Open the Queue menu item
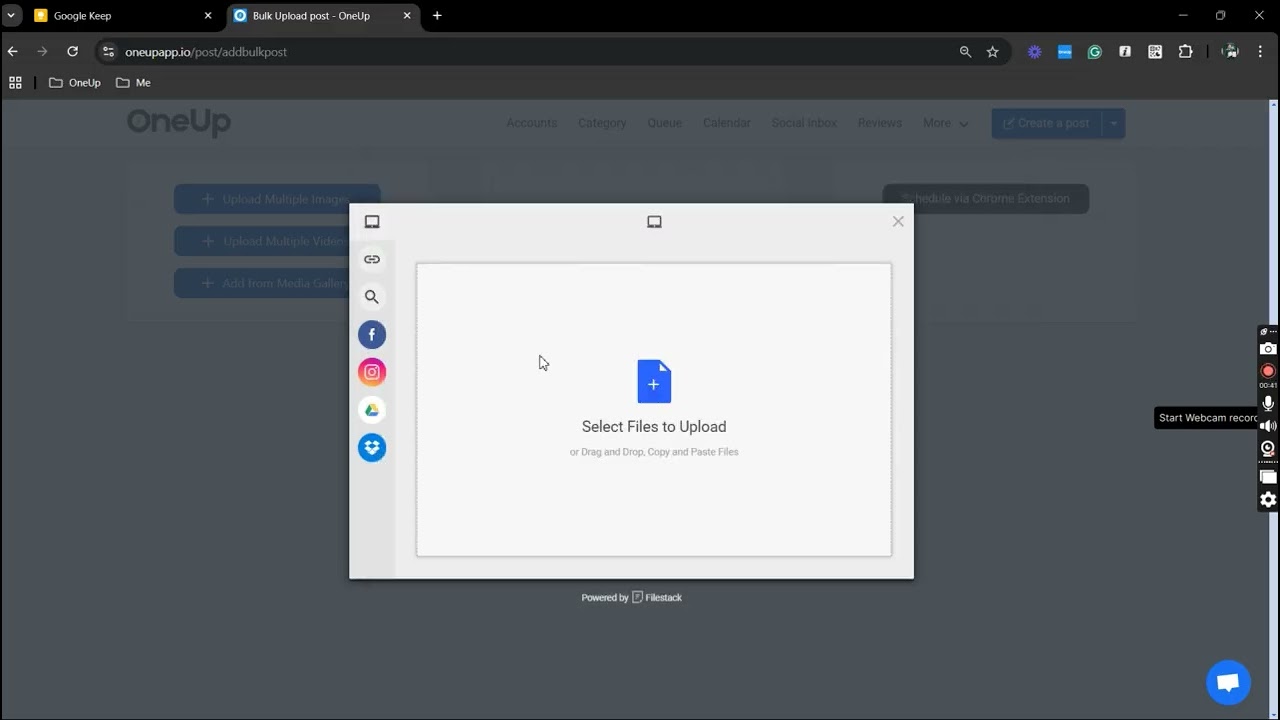 click(x=665, y=123)
